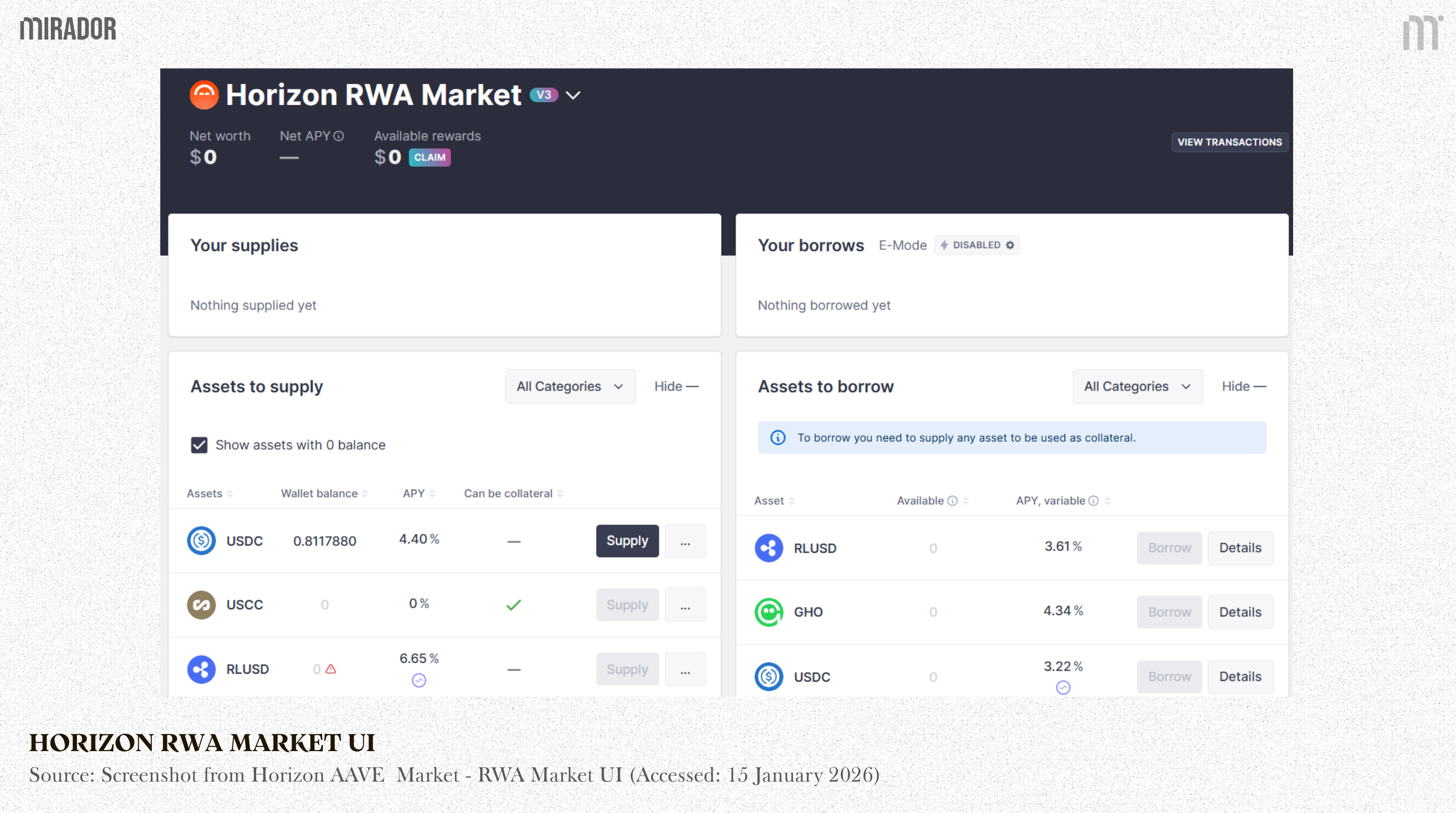The image size is (1456, 813).
Task: Open All Categories dropdown in Assets to borrow
Action: (x=1137, y=386)
